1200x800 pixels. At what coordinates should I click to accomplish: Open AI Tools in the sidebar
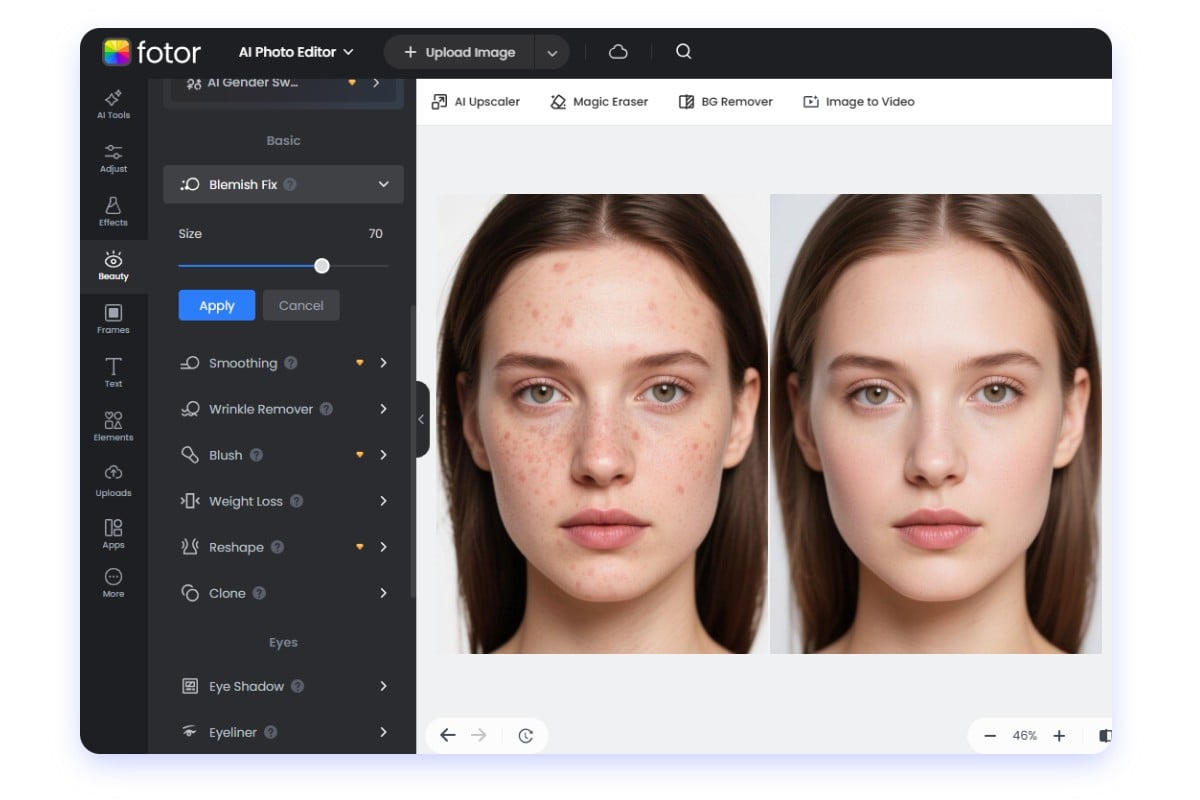(x=113, y=104)
